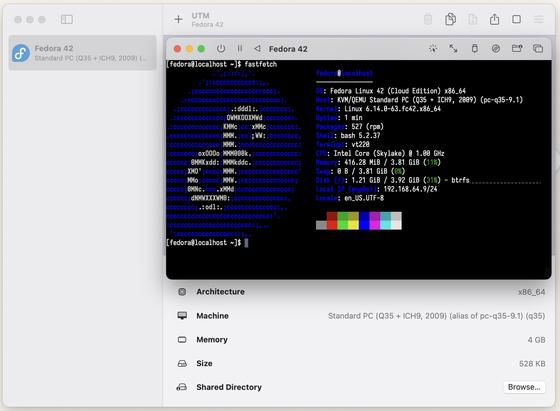Stop the VM with the square icon
Screen dimensions: 560x411
(516, 19)
